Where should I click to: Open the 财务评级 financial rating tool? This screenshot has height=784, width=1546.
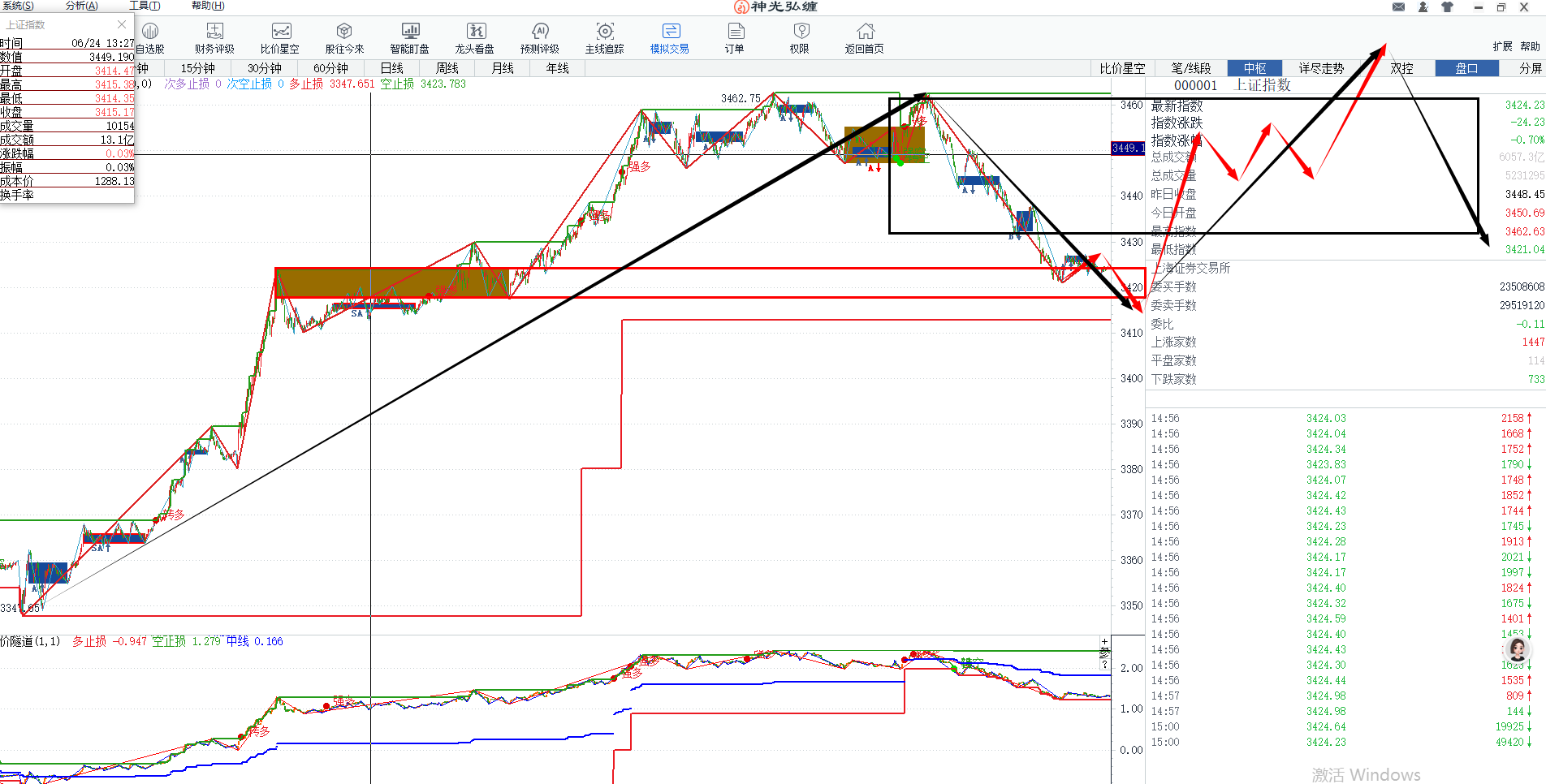214,38
